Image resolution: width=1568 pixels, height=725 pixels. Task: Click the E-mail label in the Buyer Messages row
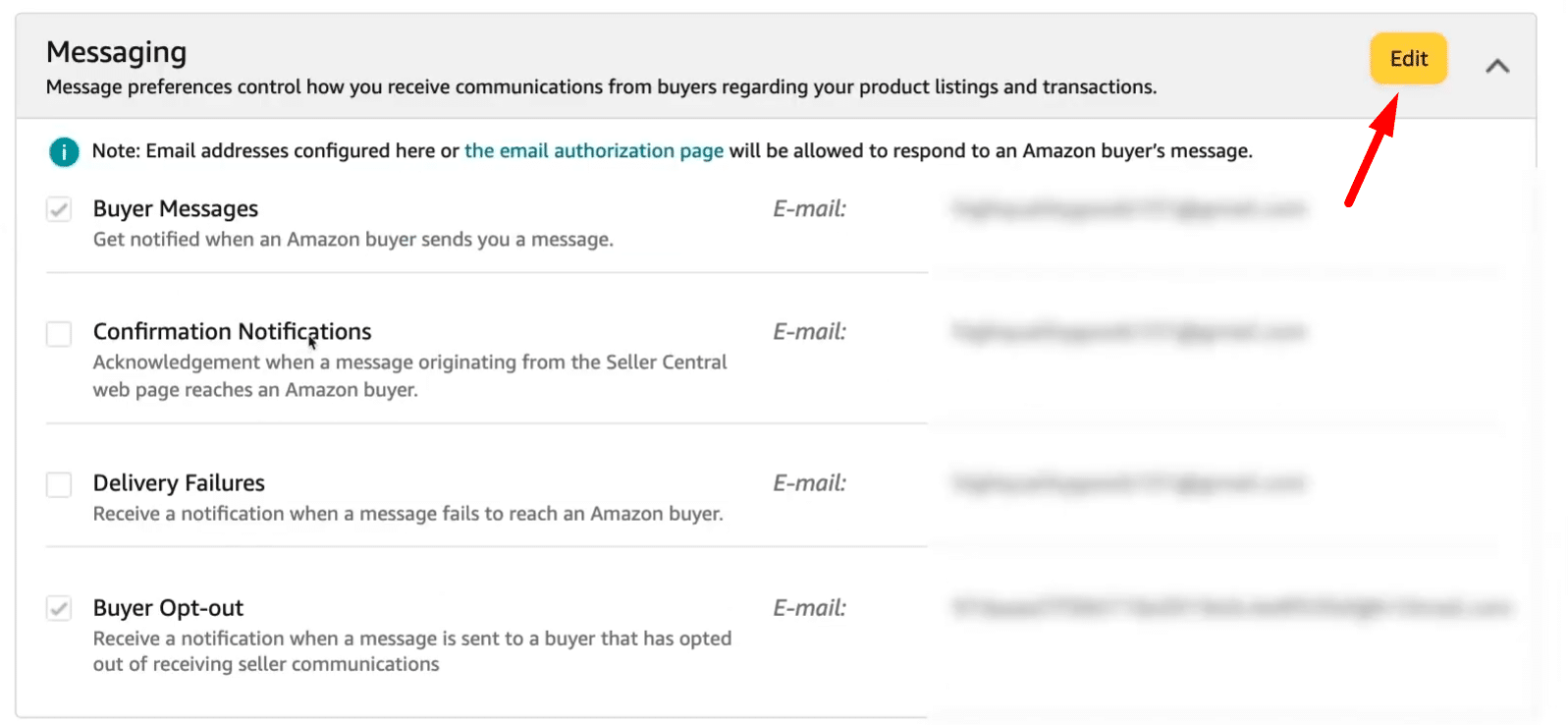coord(809,208)
